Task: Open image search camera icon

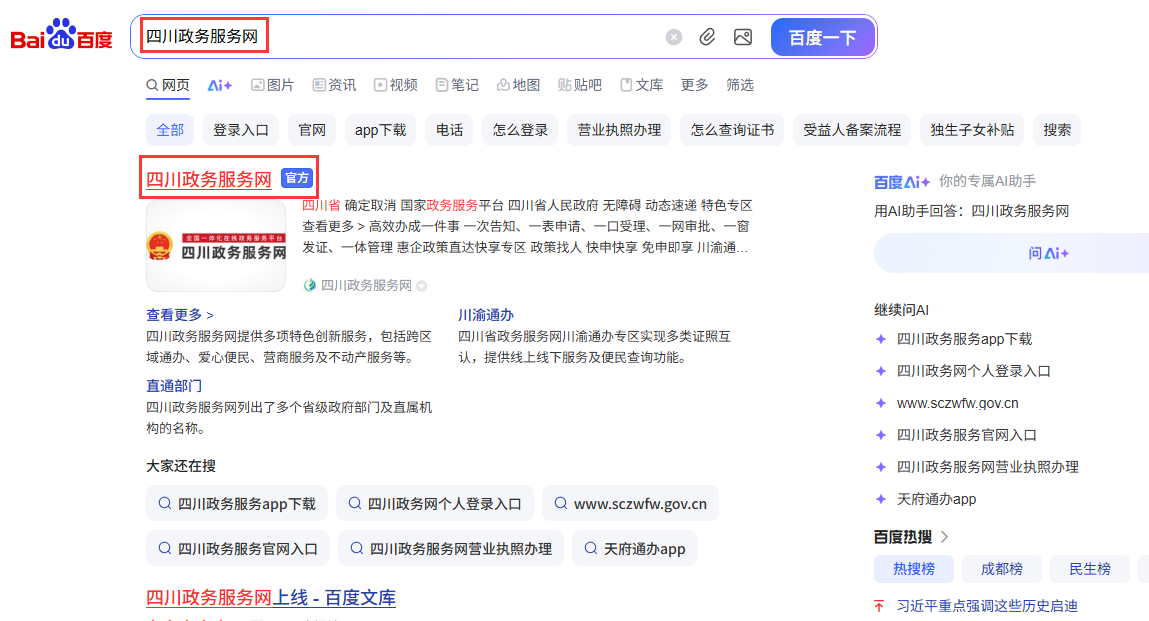Action: [x=742, y=37]
